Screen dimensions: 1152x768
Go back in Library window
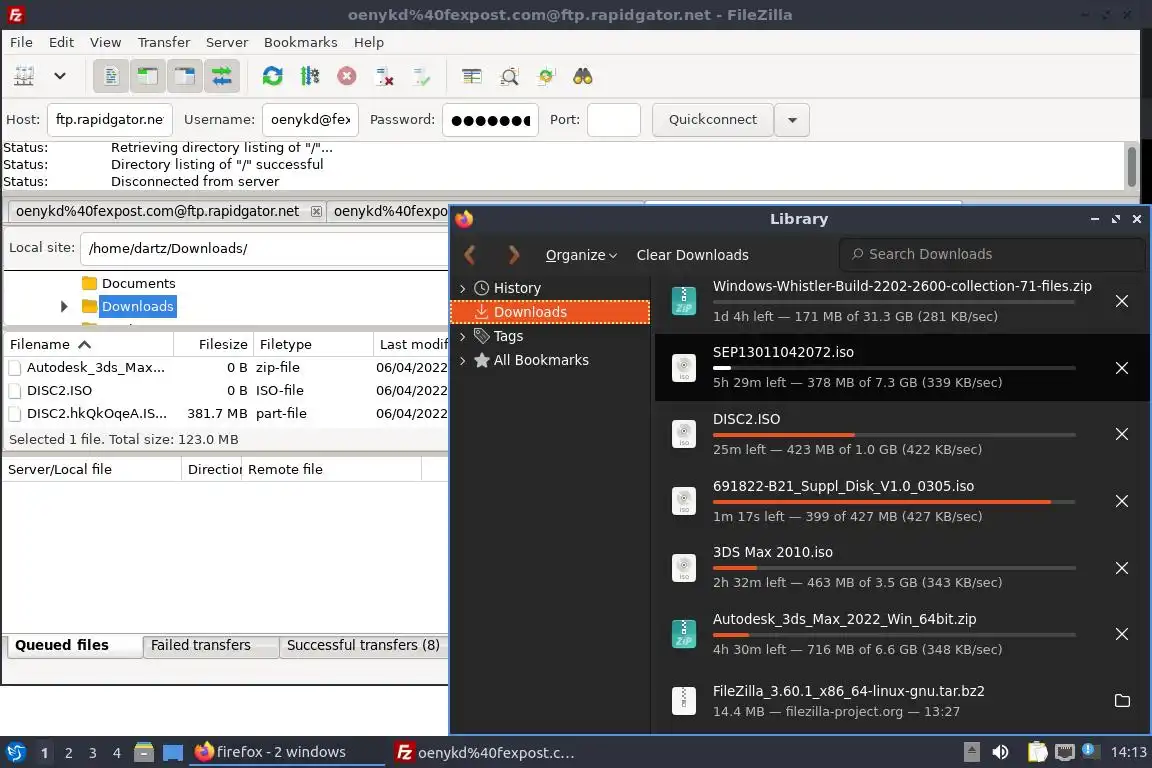470,255
